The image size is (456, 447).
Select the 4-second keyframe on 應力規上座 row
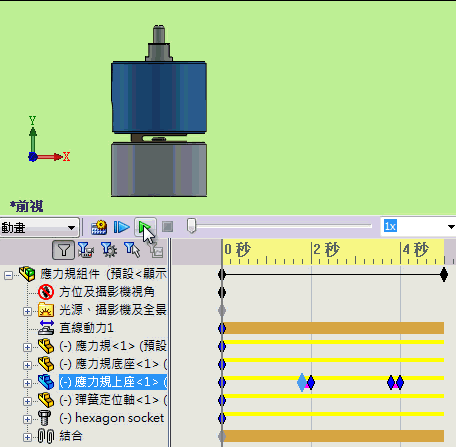(400, 382)
